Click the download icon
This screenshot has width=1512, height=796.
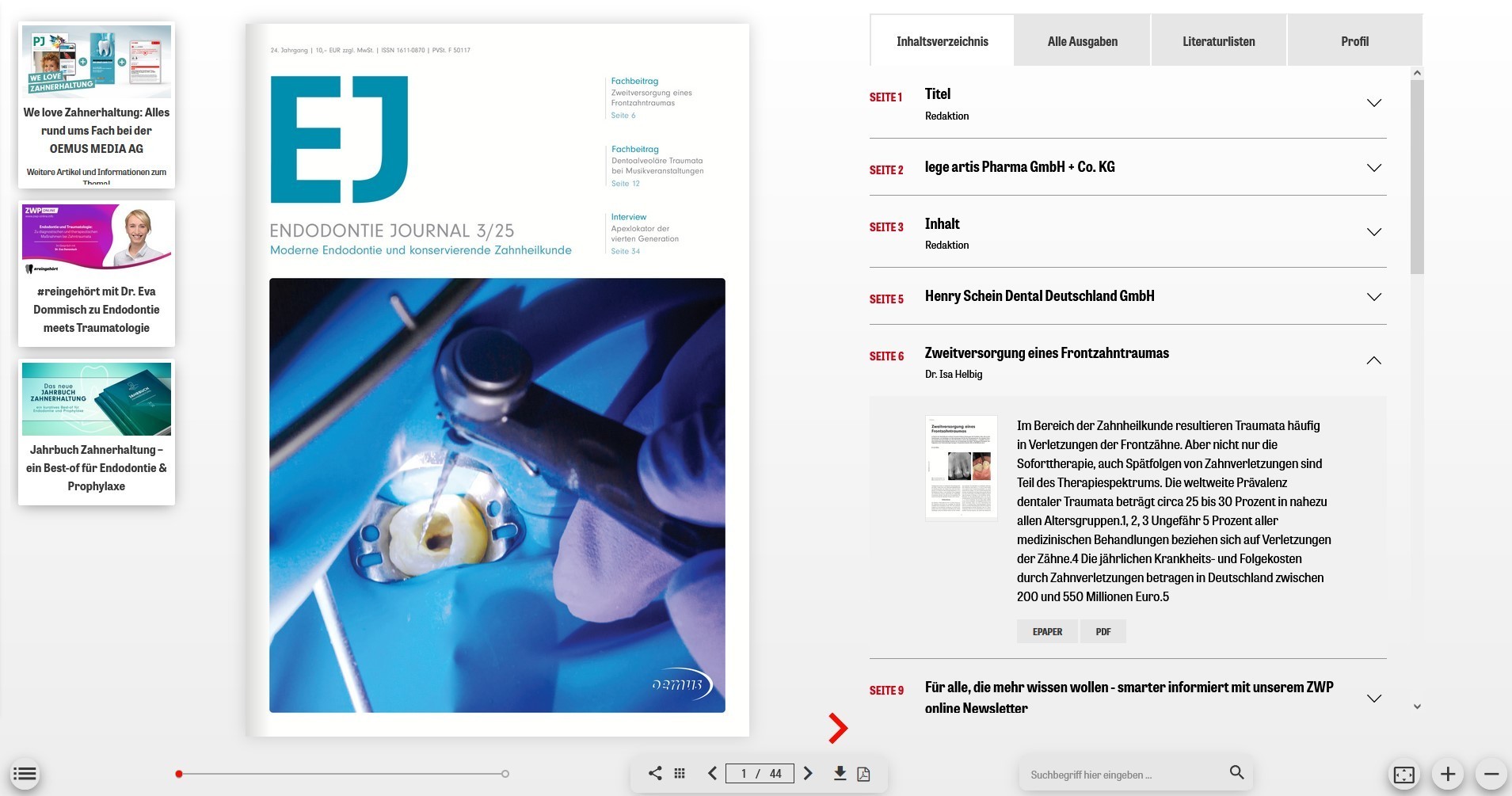pos(840,773)
